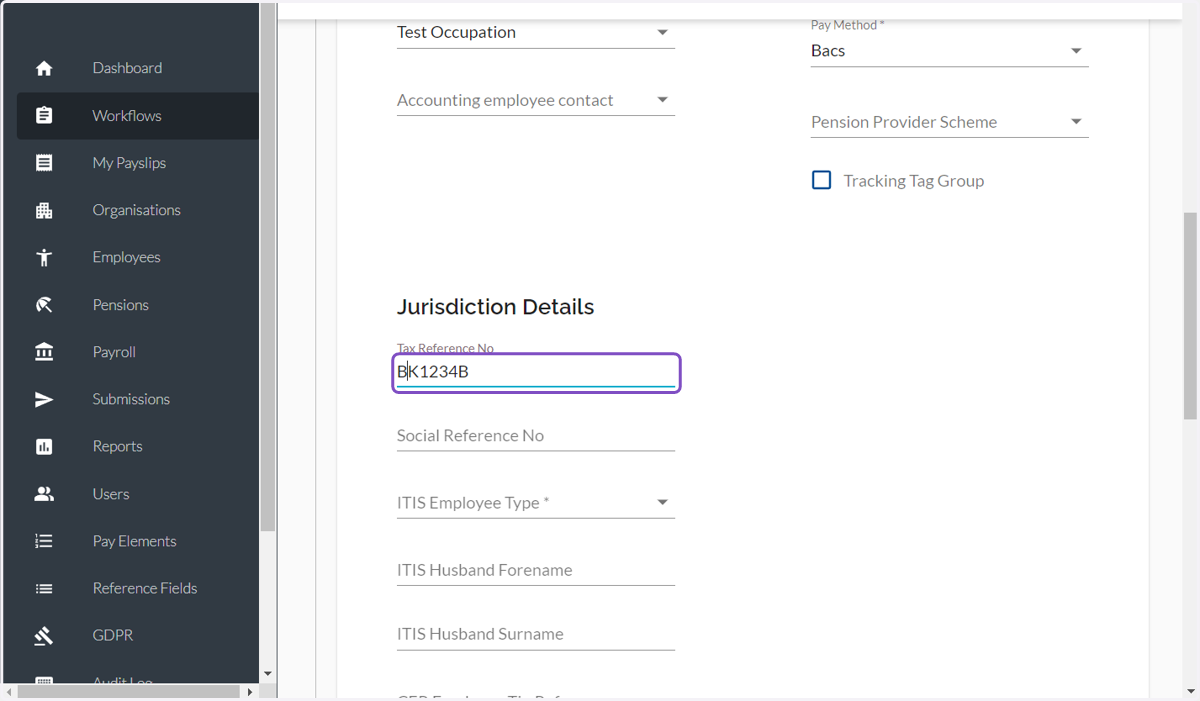Click the Workflows clipboard icon
Screen dimensions: 1200x701
click(x=44, y=115)
